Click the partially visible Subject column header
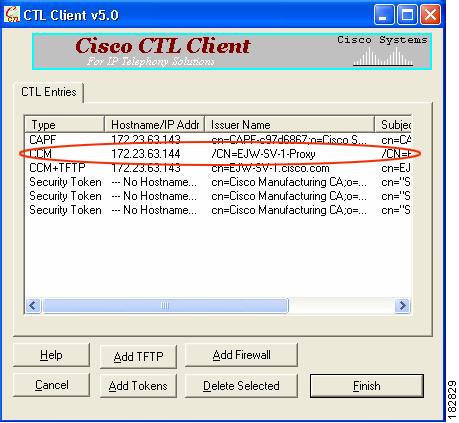Image resolution: width=459 pixels, height=423 pixels. (x=393, y=125)
